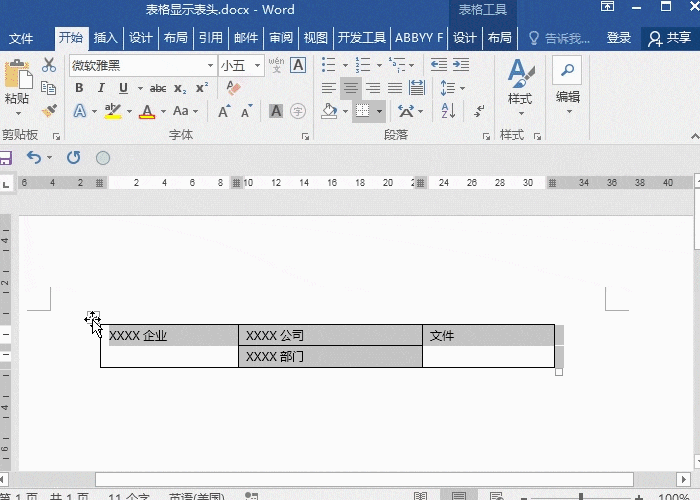Click the Sort A-Z icon
Viewport: 700px width, 500px height.
click(x=448, y=110)
